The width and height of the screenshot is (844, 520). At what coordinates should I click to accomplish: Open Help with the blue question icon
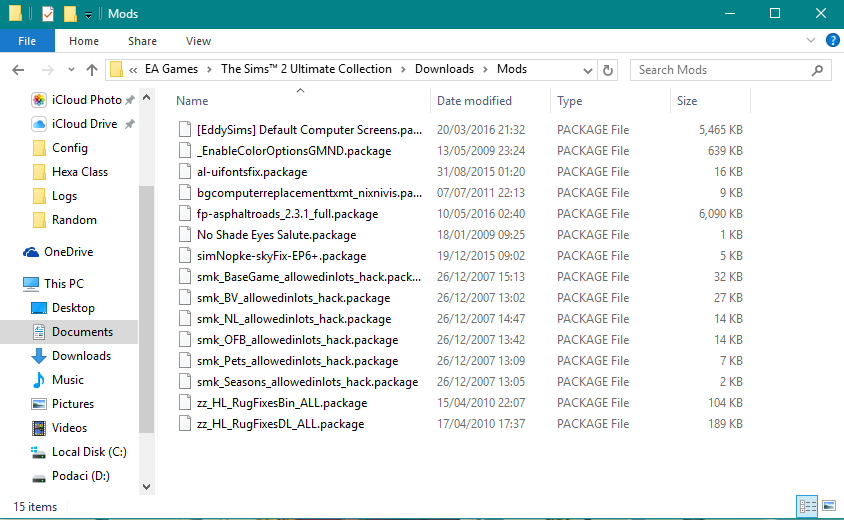pyautogui.click(x=831, y=41)
